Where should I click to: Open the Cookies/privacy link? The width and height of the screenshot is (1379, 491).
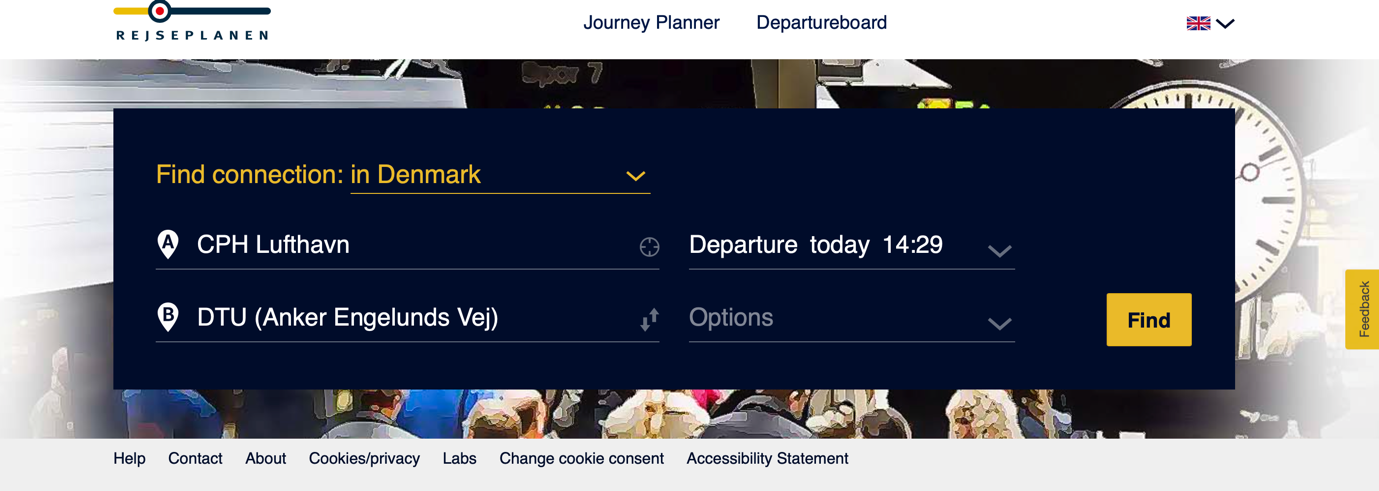point(364,459)
